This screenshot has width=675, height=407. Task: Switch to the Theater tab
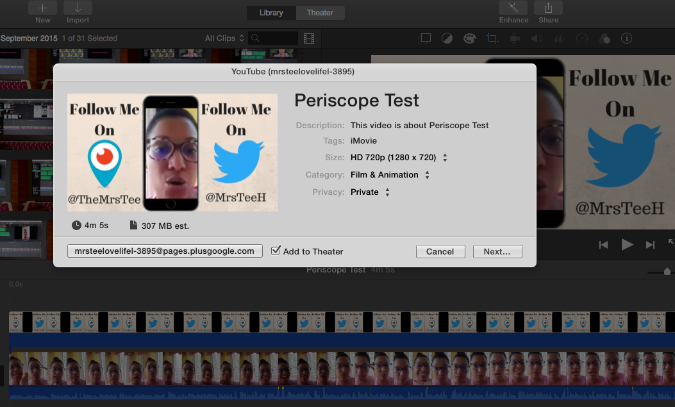[320, 13]
